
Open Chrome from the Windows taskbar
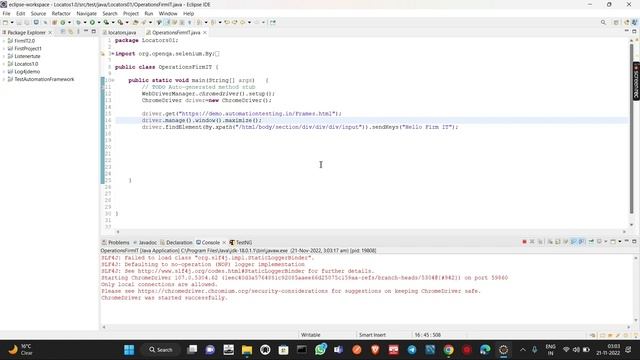tap(449, 350)
